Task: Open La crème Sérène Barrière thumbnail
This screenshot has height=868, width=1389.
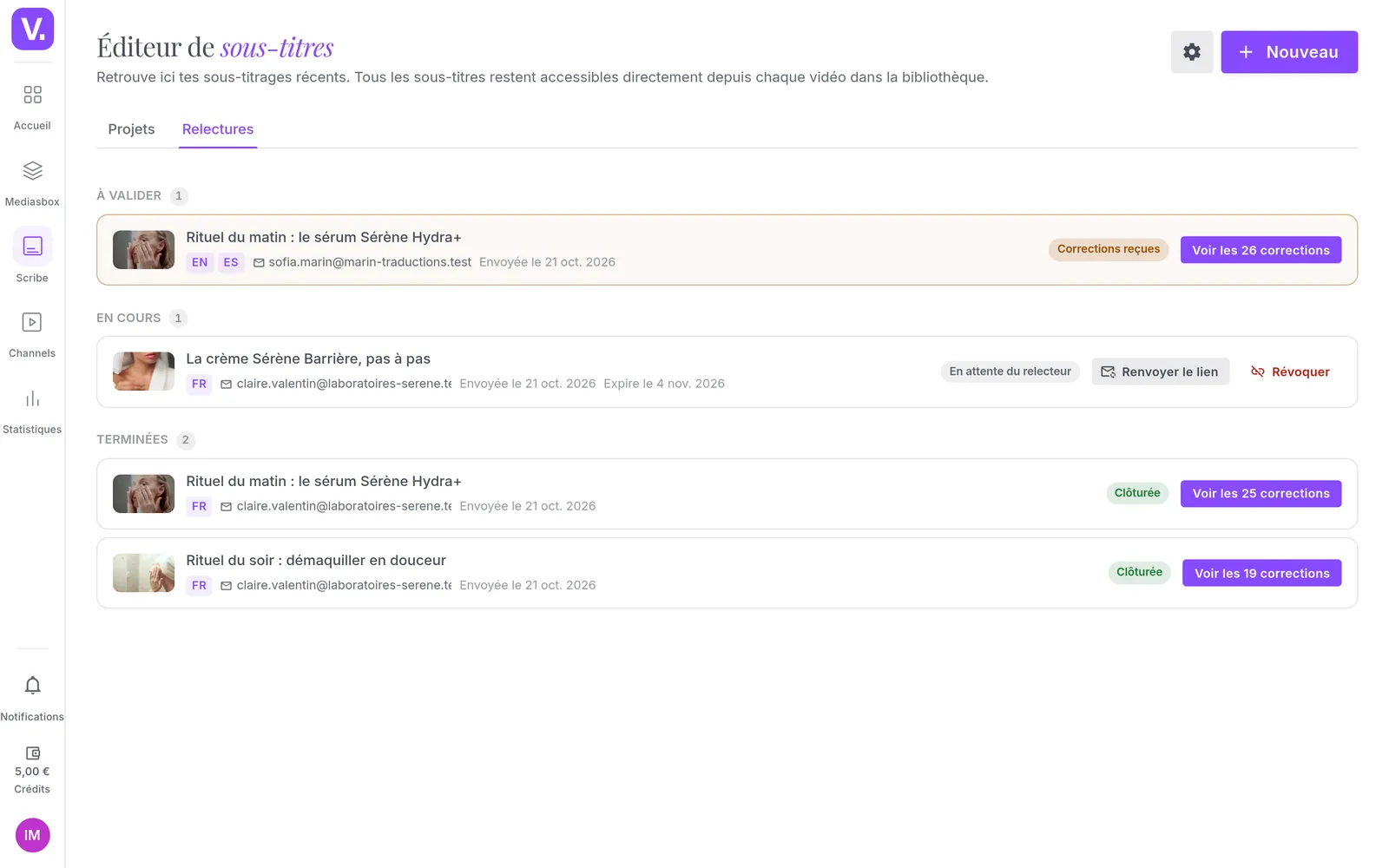Action: [x=143, y=372]
